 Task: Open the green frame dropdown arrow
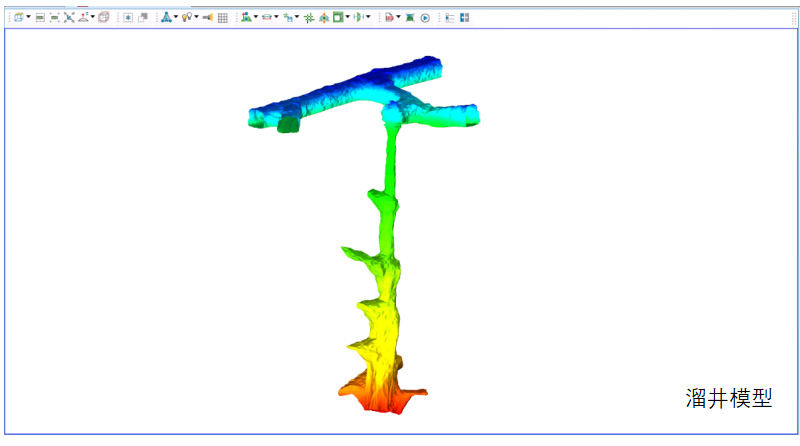(x=348, y=17)
